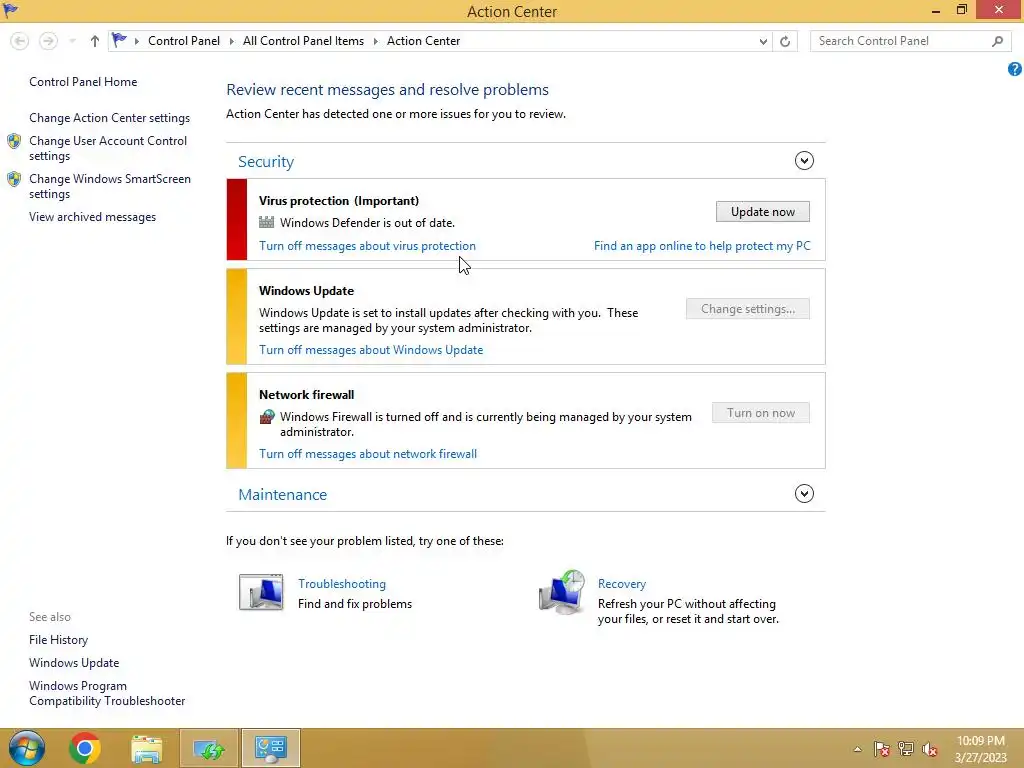Click the Windows Firewall brick wall icon

pyautogui.click(x=266, y=417)
